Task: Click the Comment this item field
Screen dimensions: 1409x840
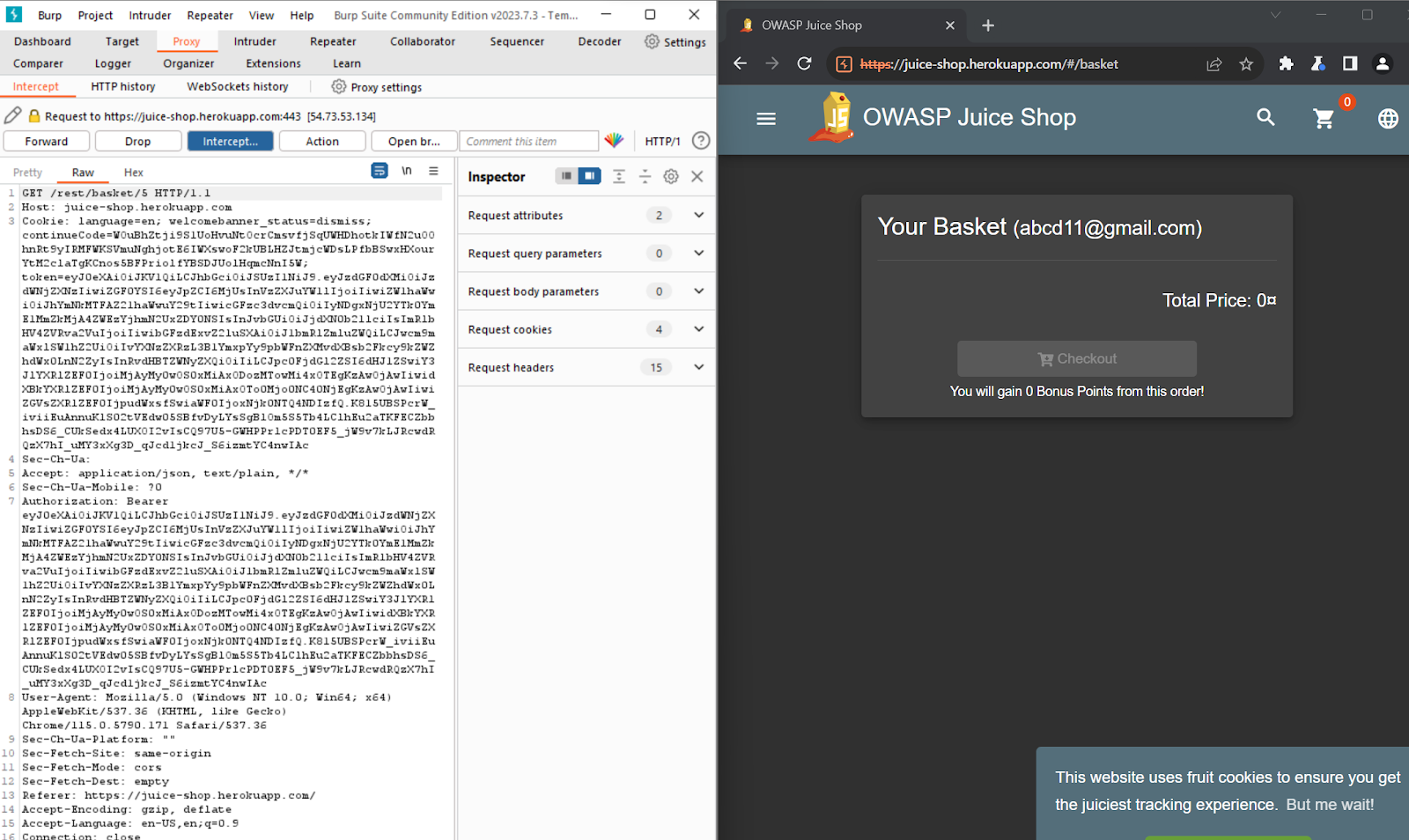Action: pyautogui.click(x=528, y=141)
